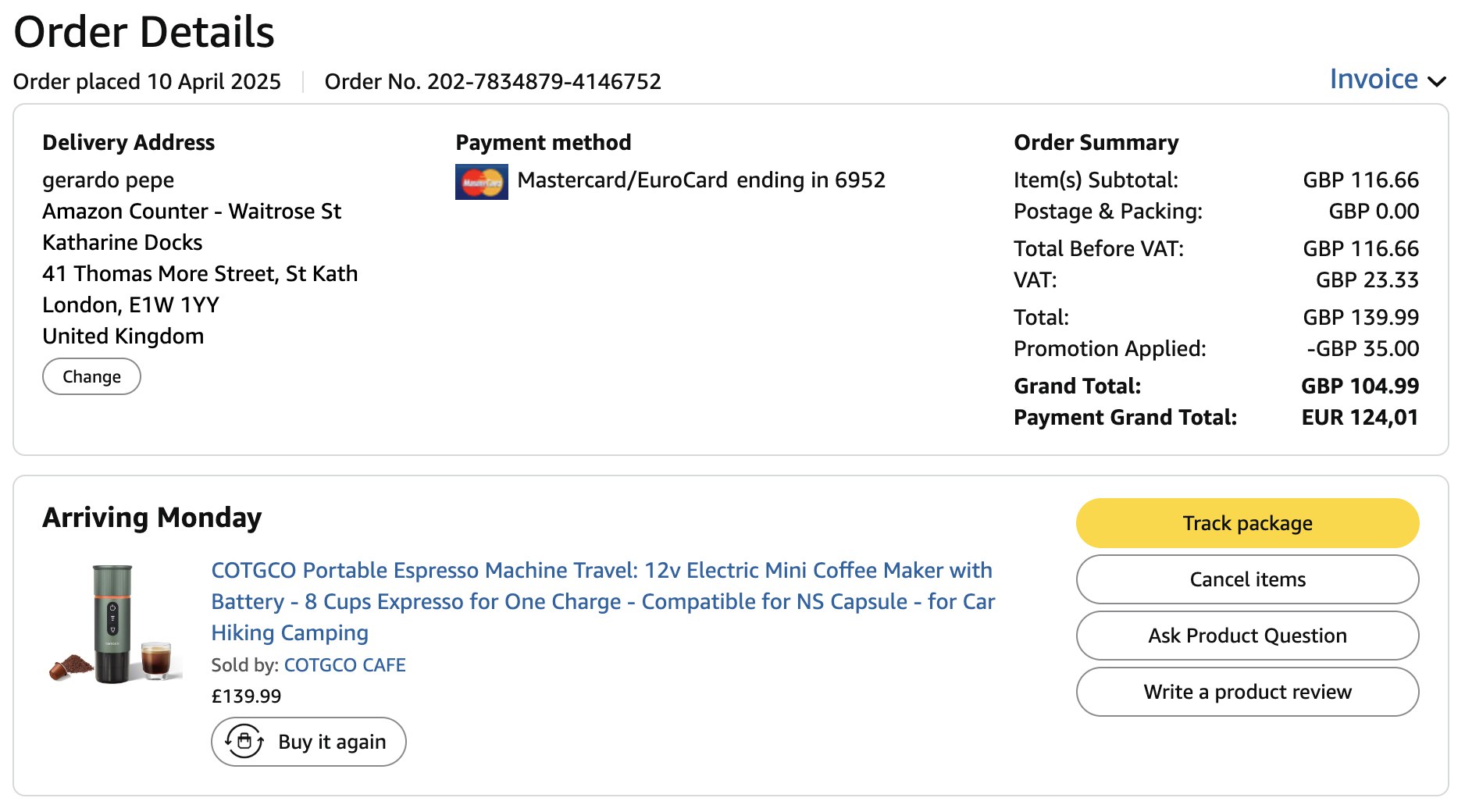Click the Cancel items button

point(1246,579)
